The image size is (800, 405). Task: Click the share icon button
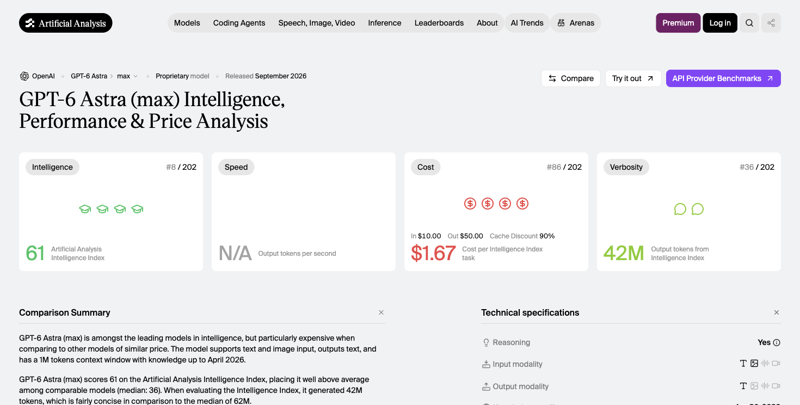pyautogui.click(x=771, y=23)
